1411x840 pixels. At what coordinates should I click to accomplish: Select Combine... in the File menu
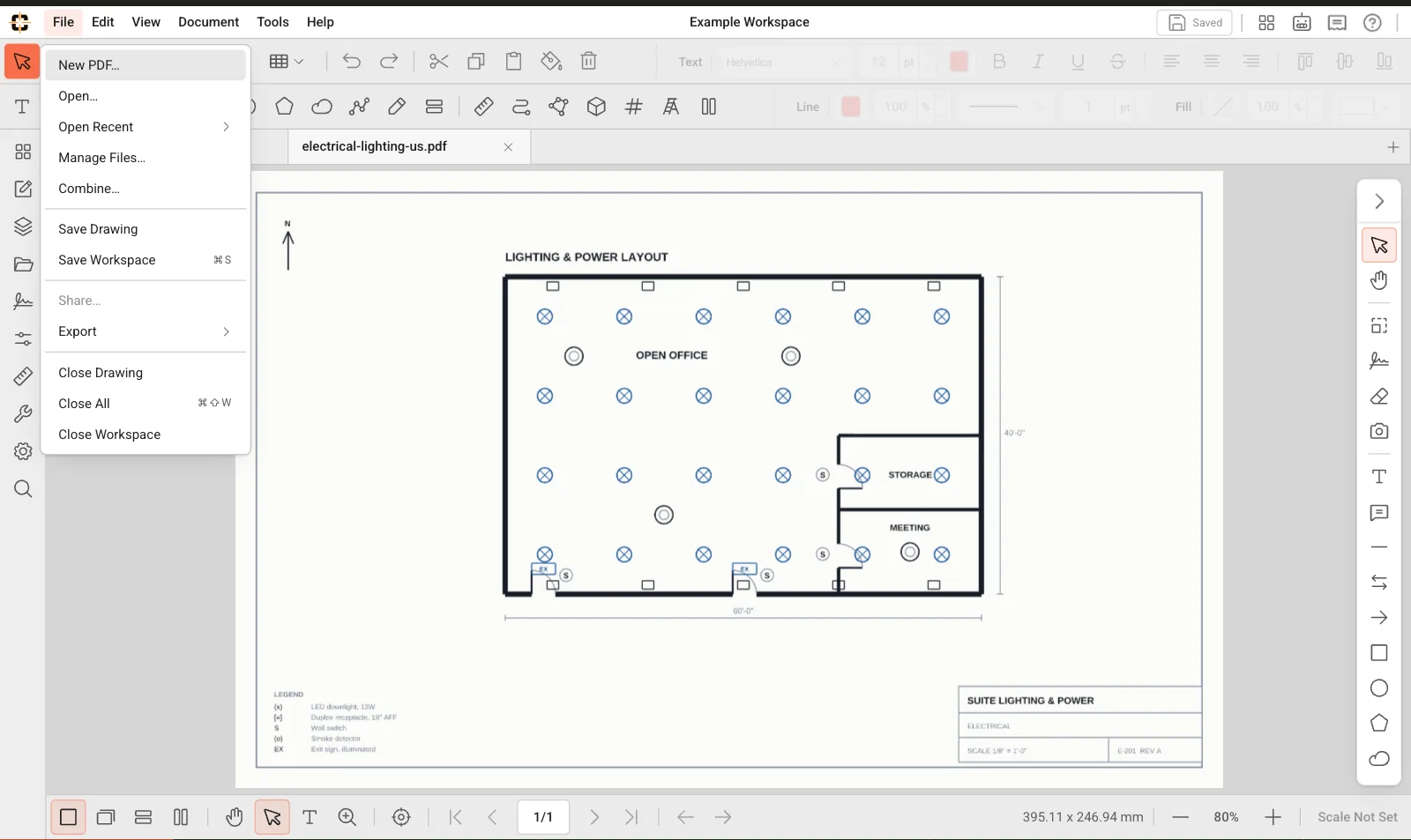click(146, 189)
